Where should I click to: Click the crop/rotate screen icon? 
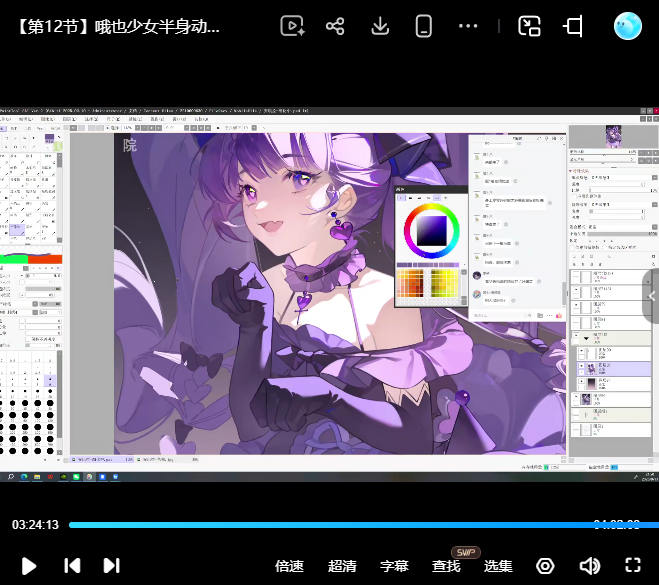point(573,26)
